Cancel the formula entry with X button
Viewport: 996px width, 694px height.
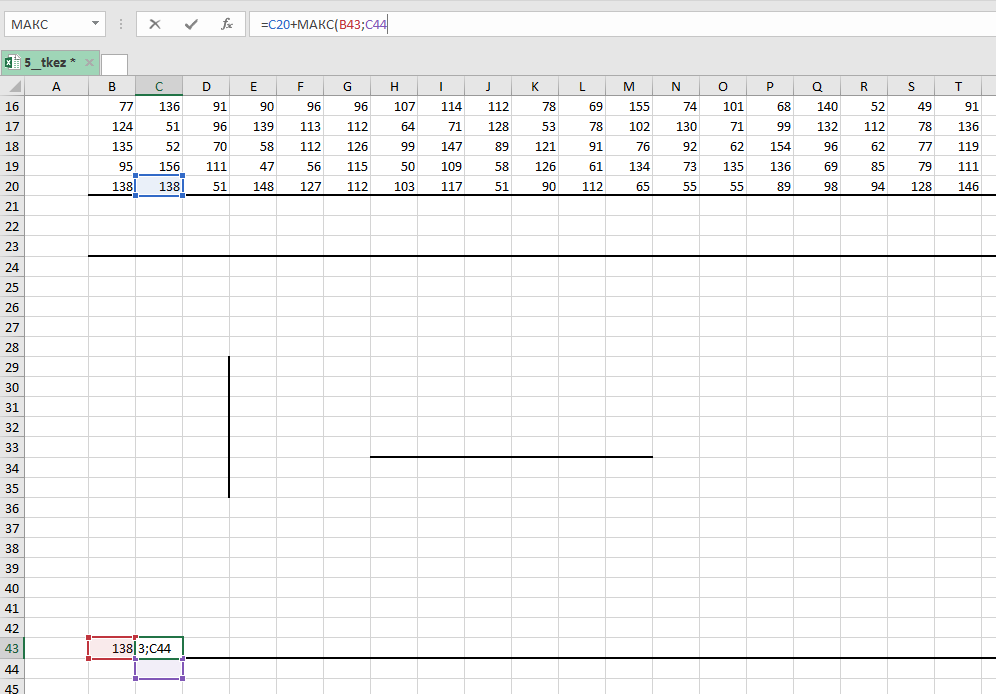tap(155, 24)
